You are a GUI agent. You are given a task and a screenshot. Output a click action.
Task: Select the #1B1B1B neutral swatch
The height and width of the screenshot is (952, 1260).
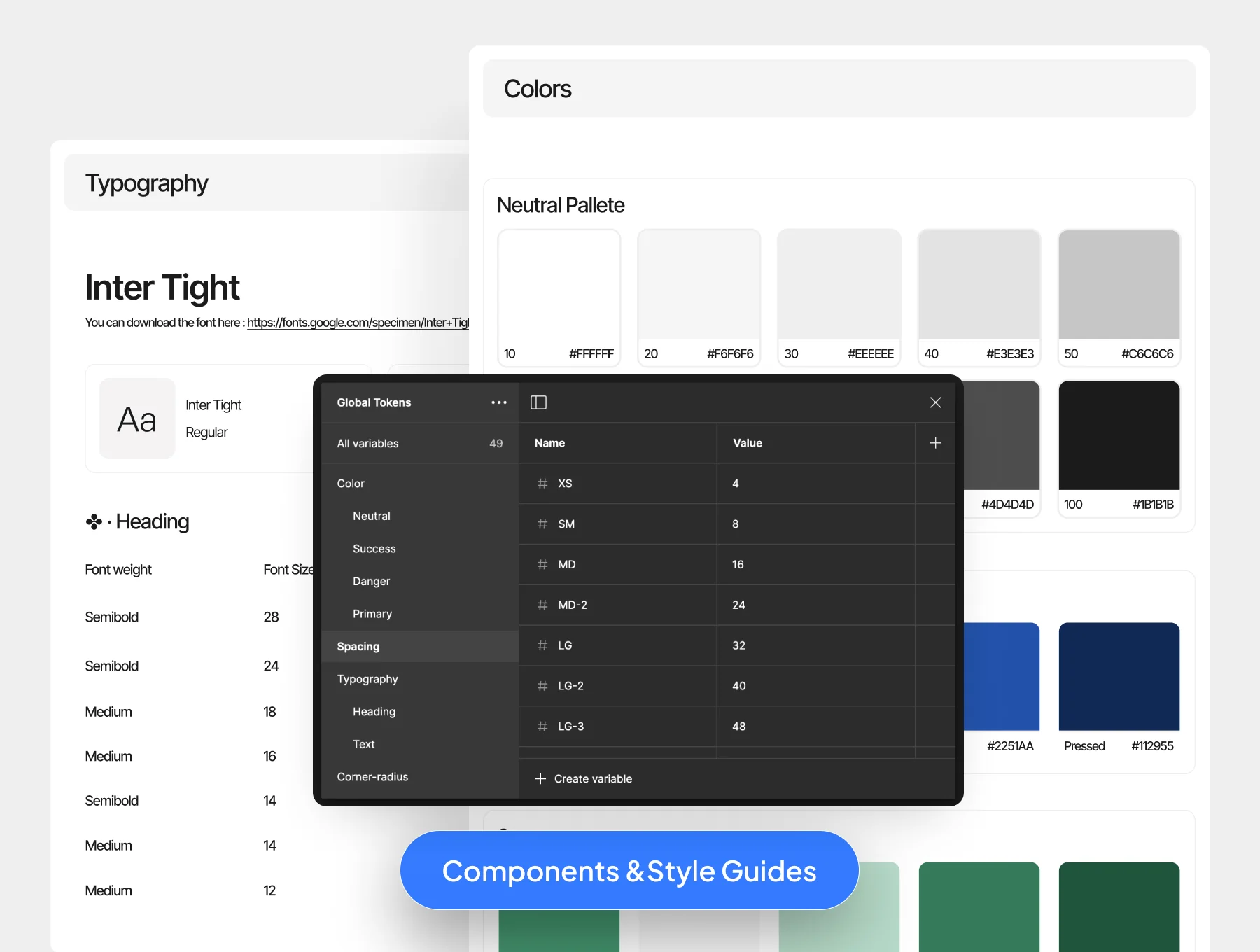pos(1119,449)
